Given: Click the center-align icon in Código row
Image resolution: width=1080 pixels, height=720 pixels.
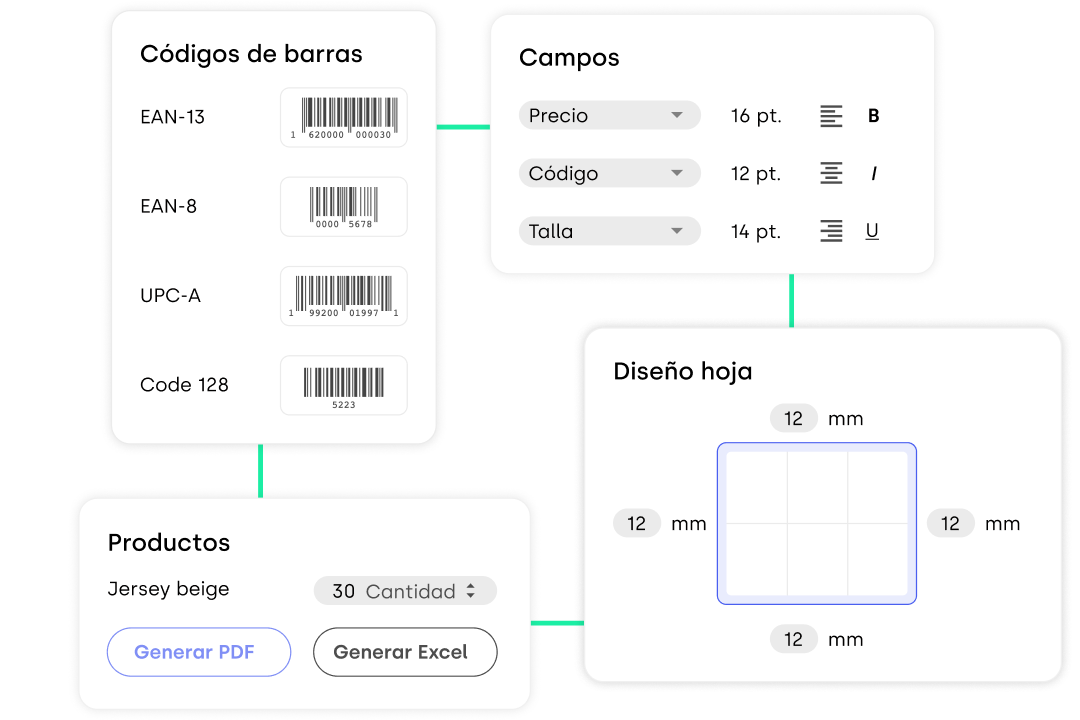Looking at the screenshot, I should click(831, 173).
